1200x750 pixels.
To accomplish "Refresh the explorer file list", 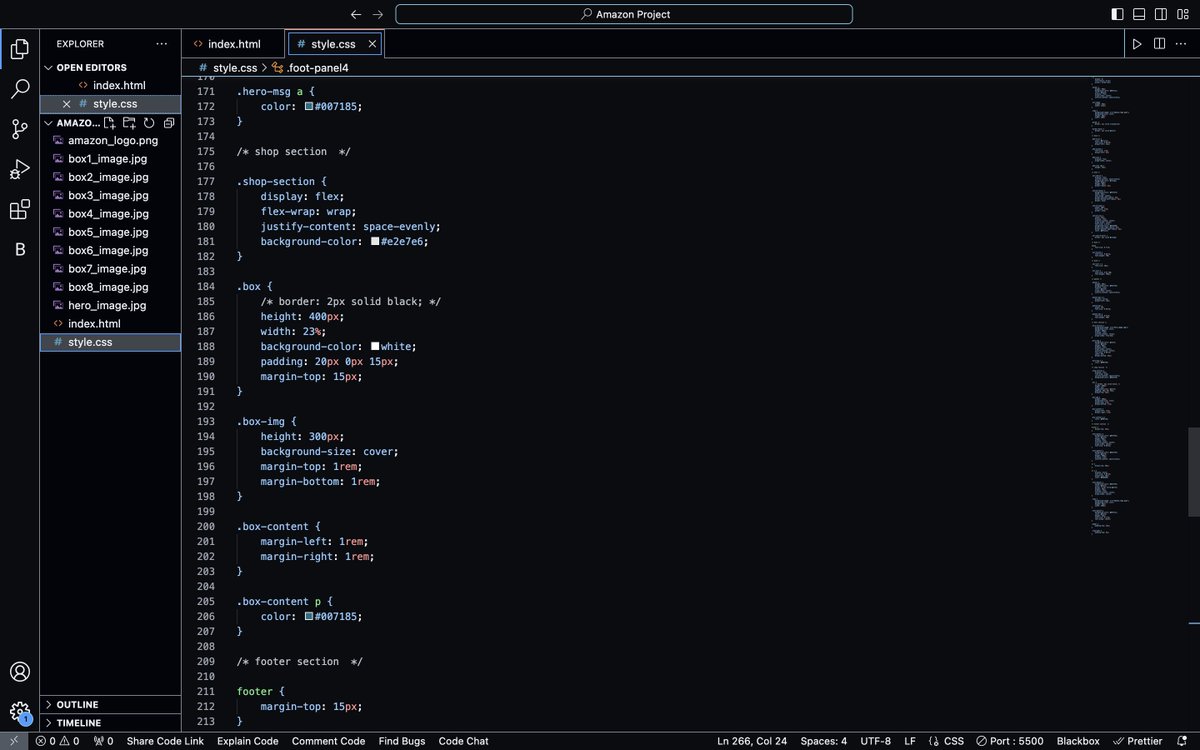I will [x=148, y=122].
